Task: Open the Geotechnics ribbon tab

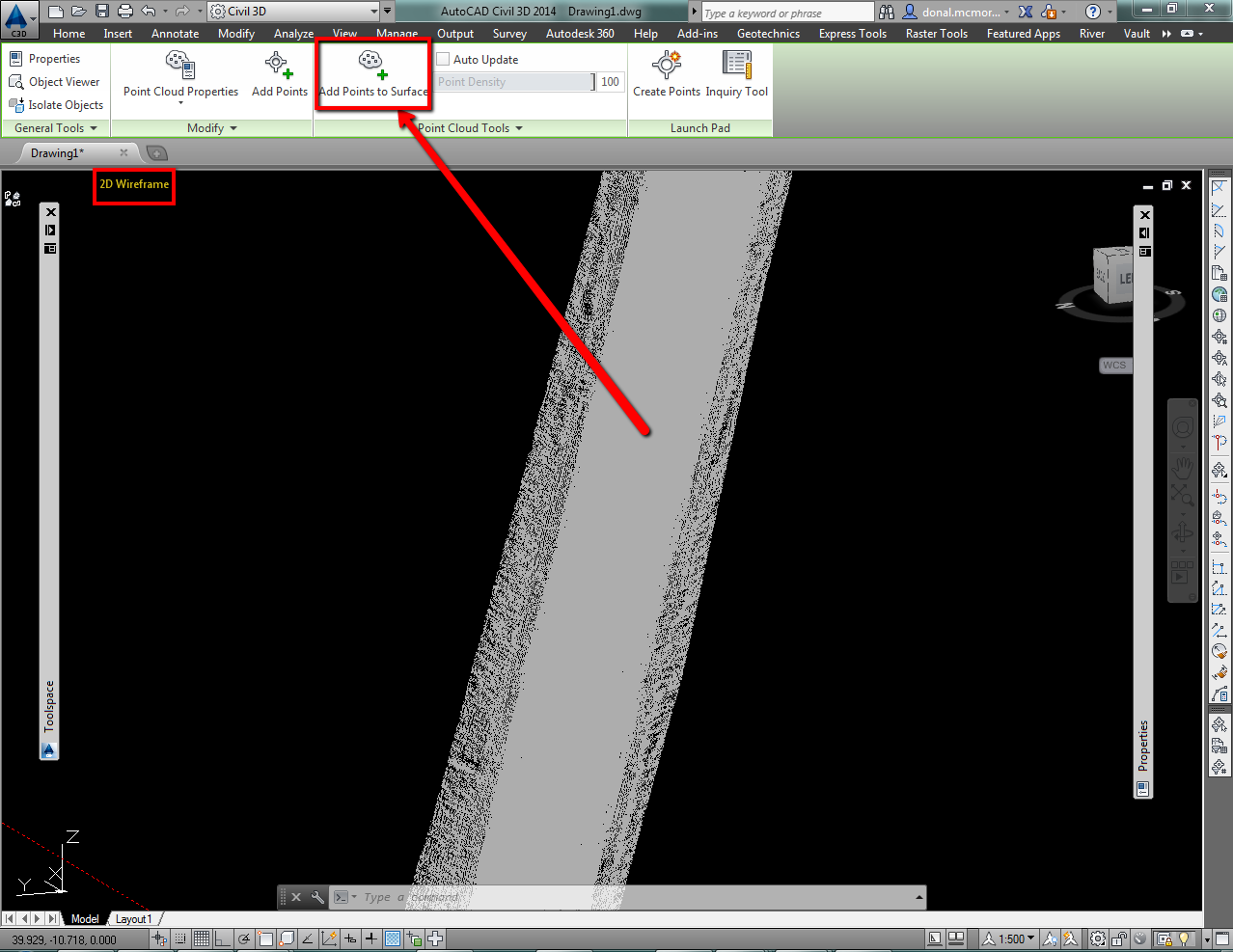Action: click(x=768, y=34)
